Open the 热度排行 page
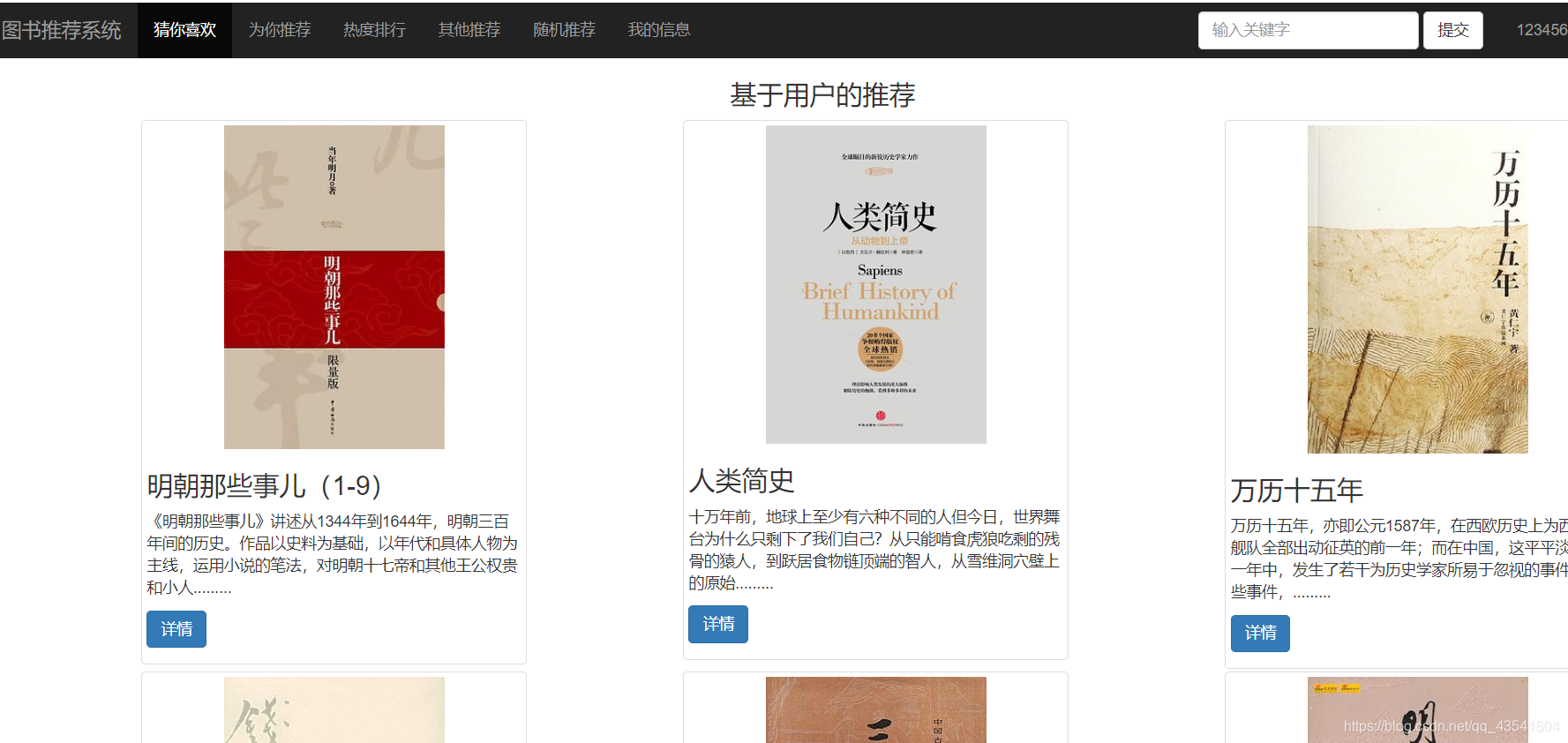 click(x=374, y=30)
